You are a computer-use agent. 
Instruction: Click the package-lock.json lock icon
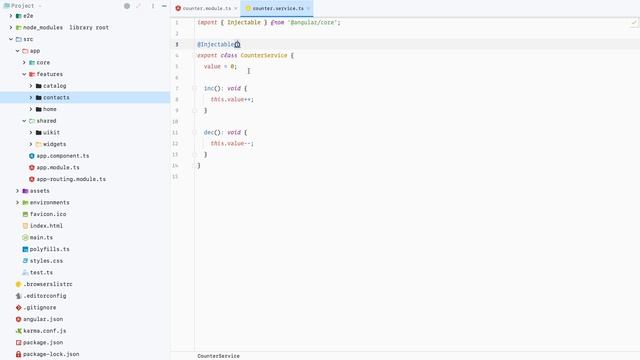pyautogui.click(x=18, y=354)
